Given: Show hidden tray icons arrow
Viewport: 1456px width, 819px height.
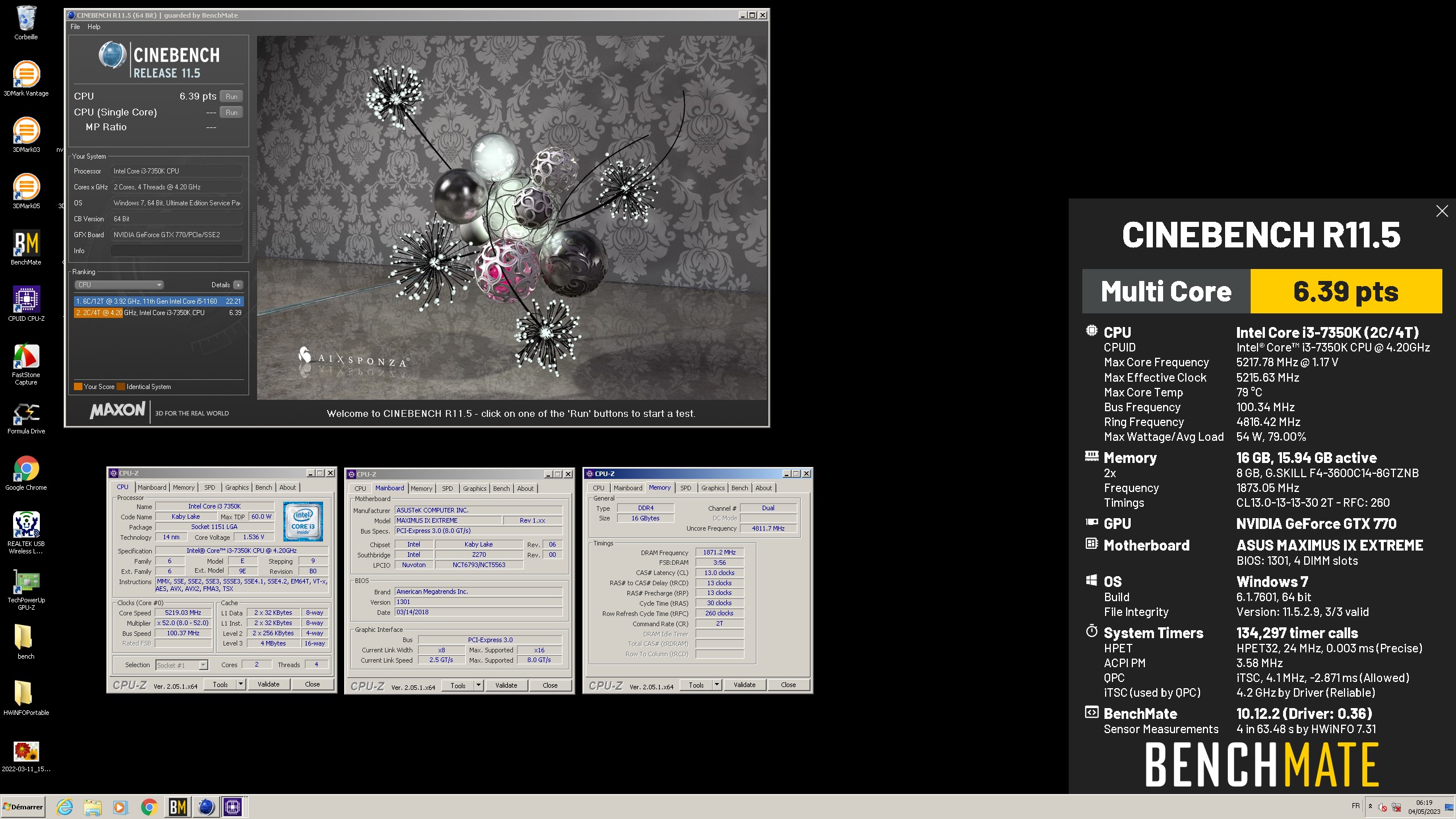Looking at the screenshot, I should 1370,806.
